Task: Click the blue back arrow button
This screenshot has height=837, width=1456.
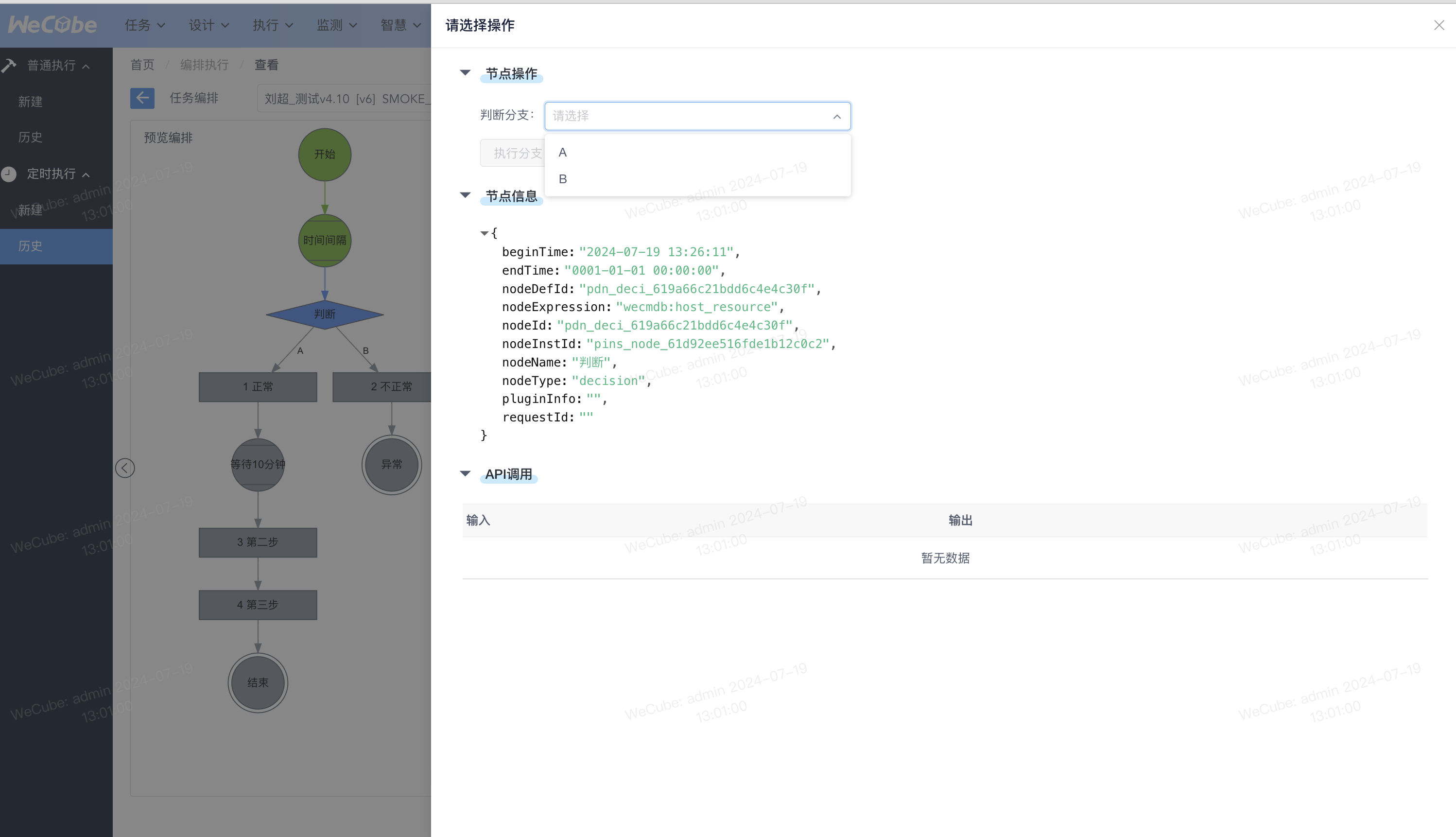Action: coord(142,98)
